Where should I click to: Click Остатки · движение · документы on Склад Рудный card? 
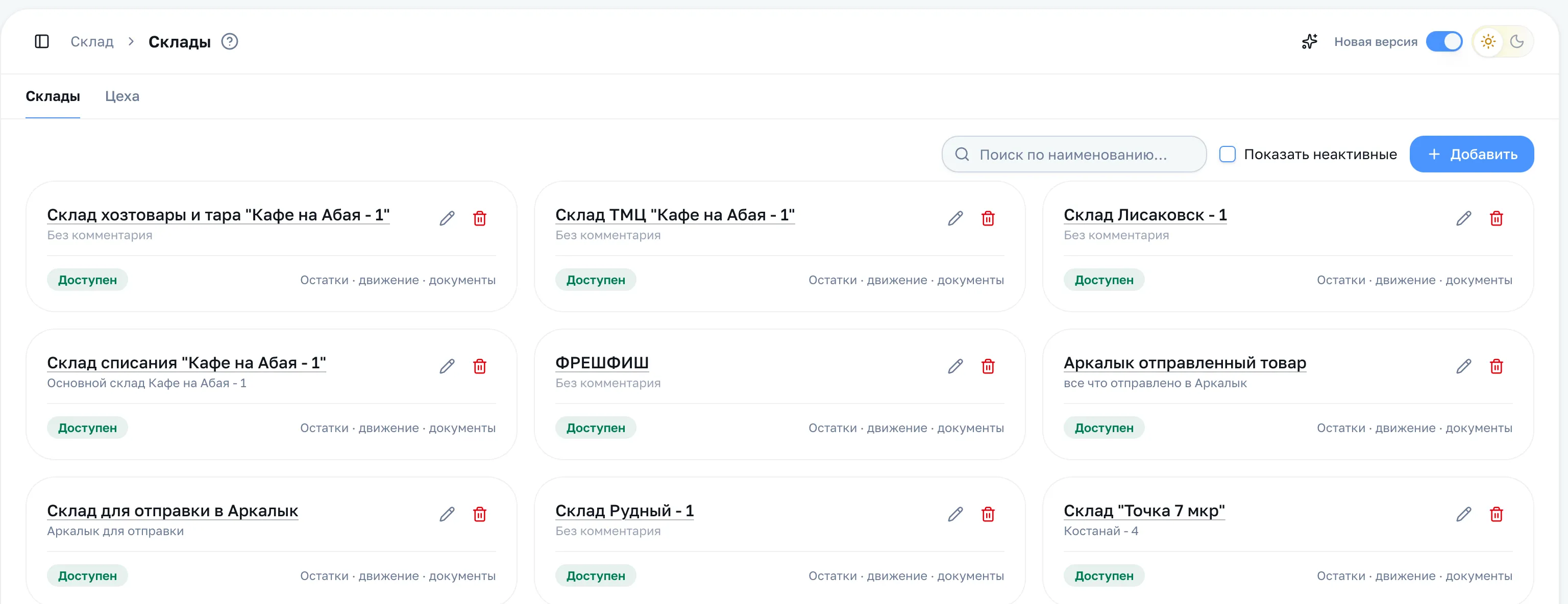tap(906, 576)
